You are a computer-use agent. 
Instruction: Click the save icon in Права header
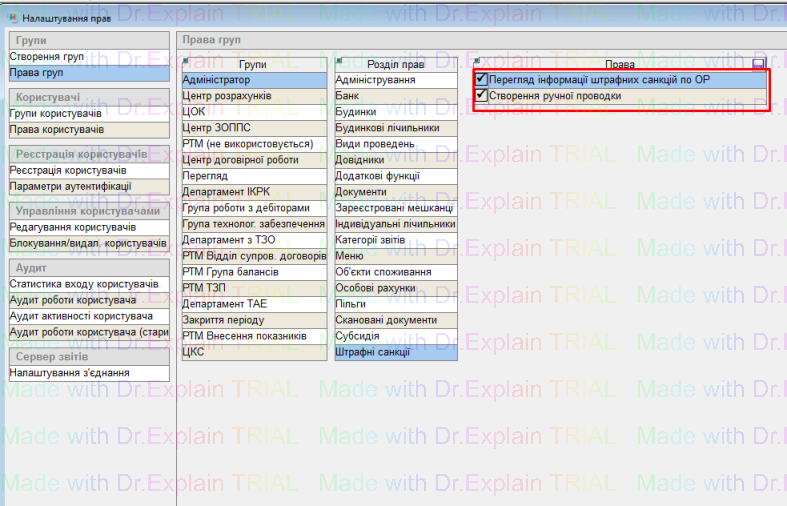(759, 63)
